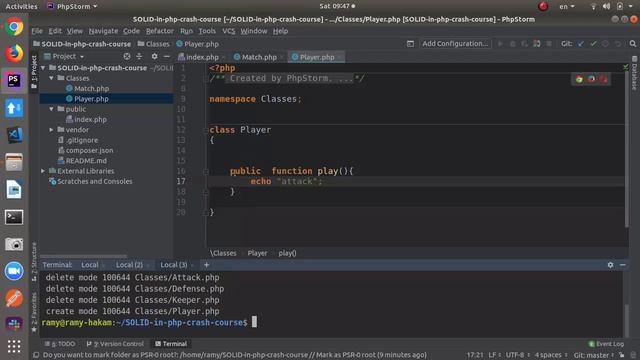
Task: Toggle the 1: Project tool window button
Action: pos(34,73)
